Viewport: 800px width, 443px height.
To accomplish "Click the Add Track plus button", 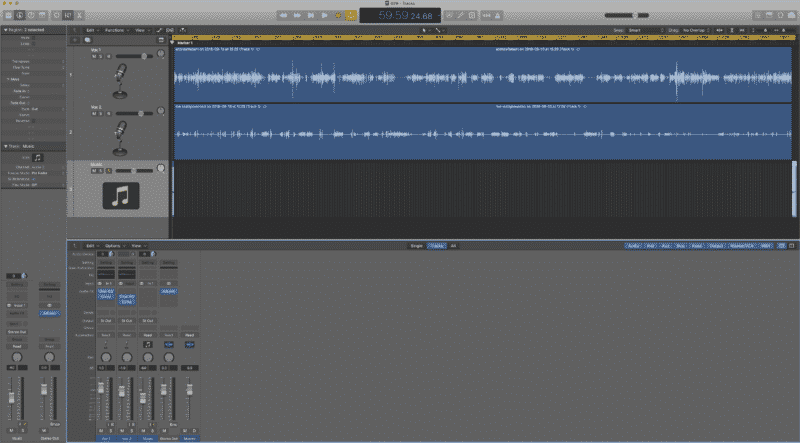I will (76, 40).
